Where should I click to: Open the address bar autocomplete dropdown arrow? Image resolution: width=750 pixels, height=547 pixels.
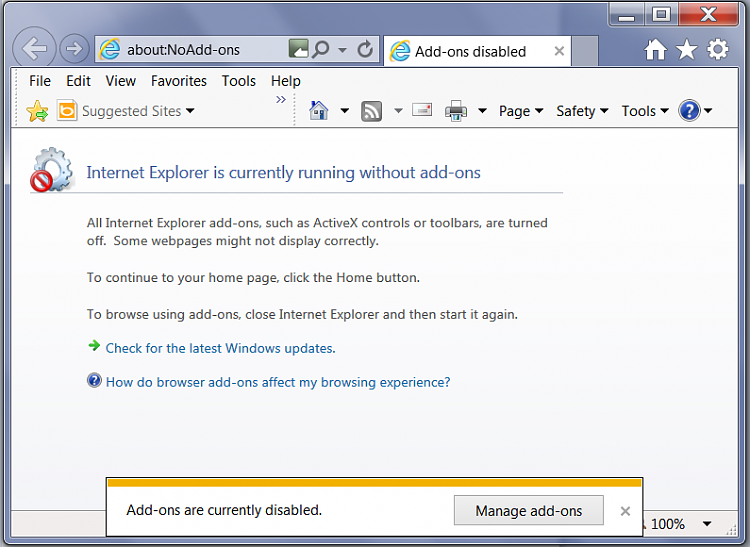pyautogui.click(x=342, y=49)
